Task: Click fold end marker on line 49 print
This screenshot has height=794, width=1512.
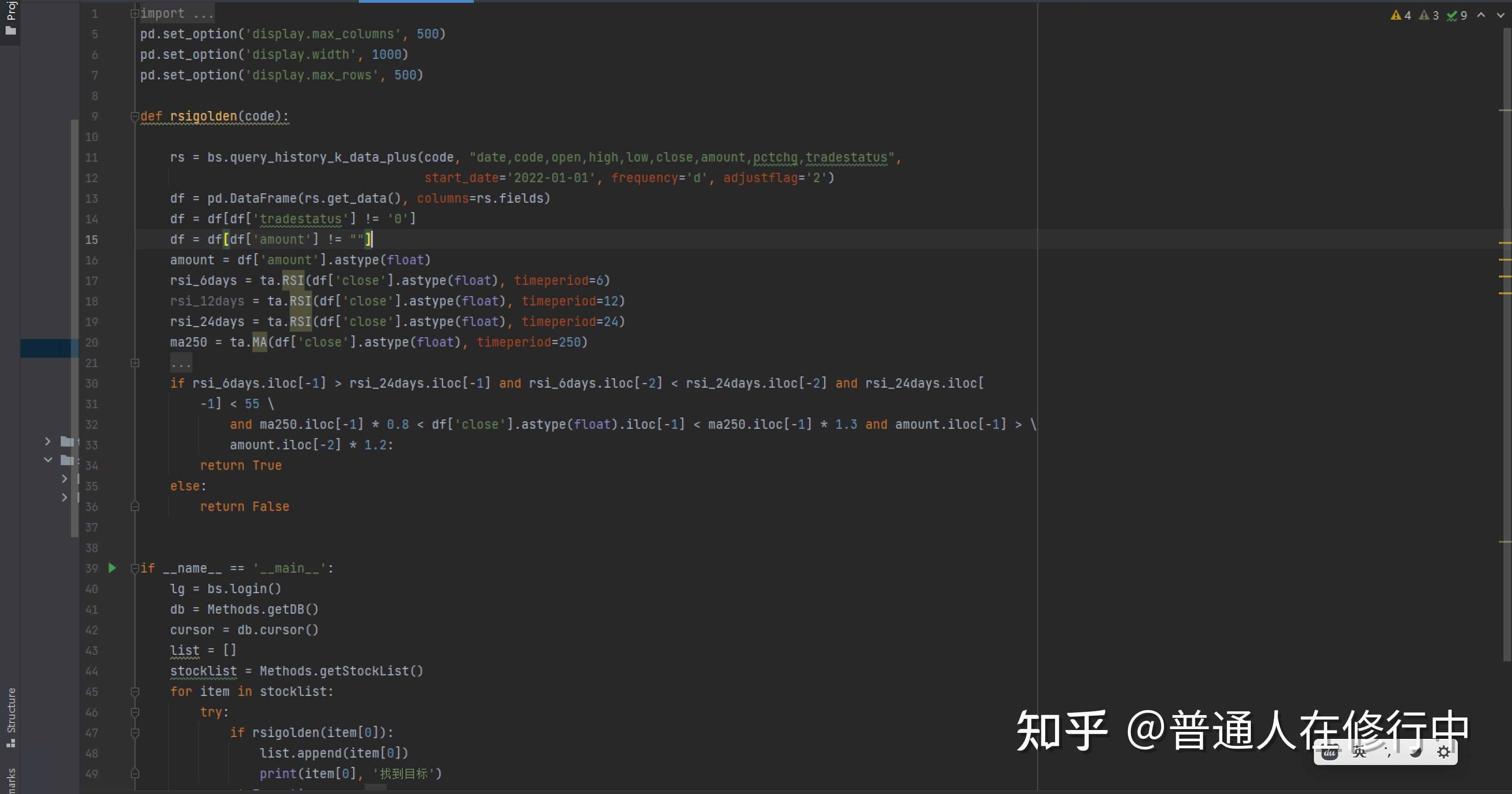Action: pos(135,773)
